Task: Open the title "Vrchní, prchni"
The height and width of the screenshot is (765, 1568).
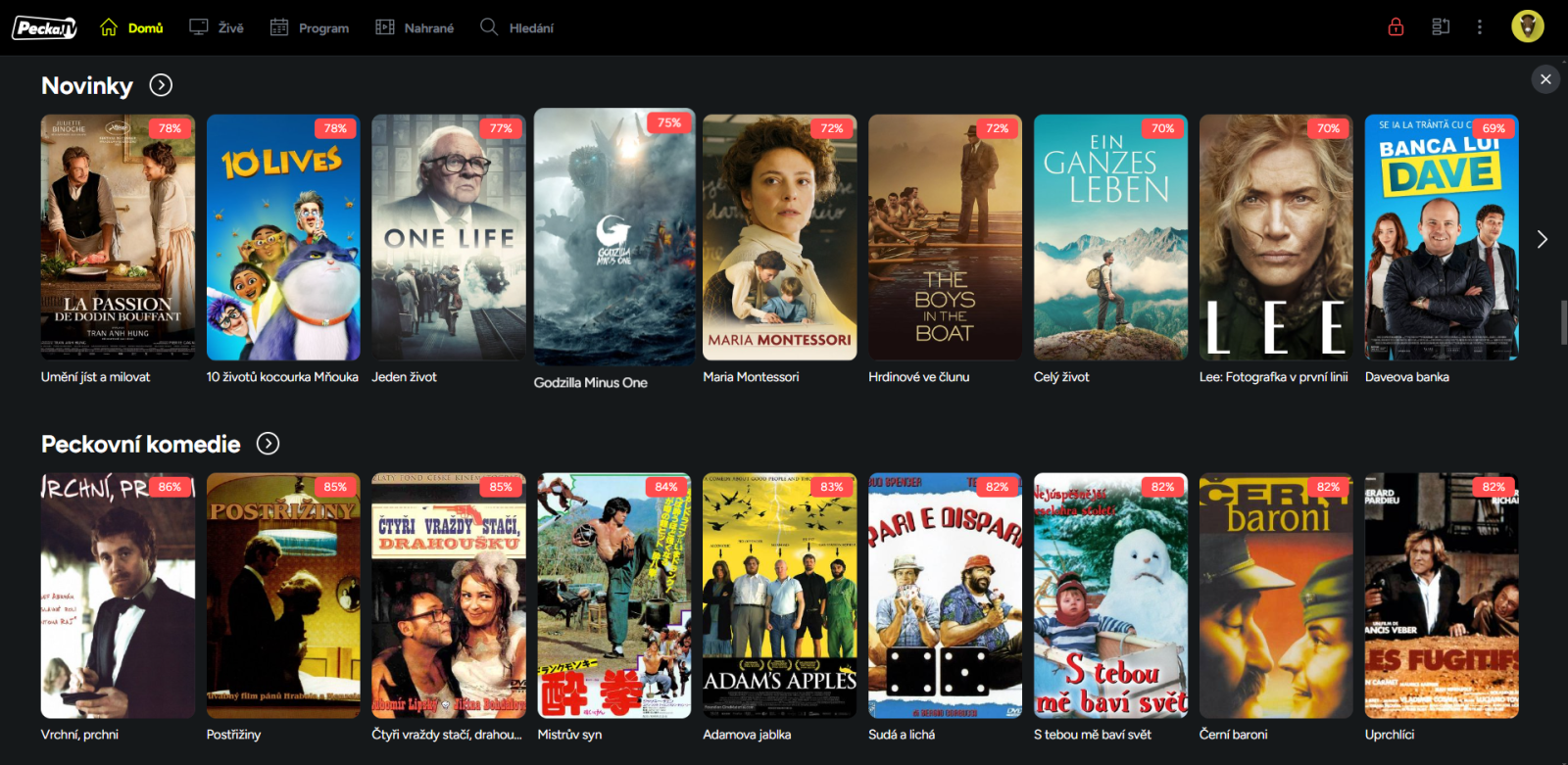Action: pyautogui.click(x=79, y=735)
